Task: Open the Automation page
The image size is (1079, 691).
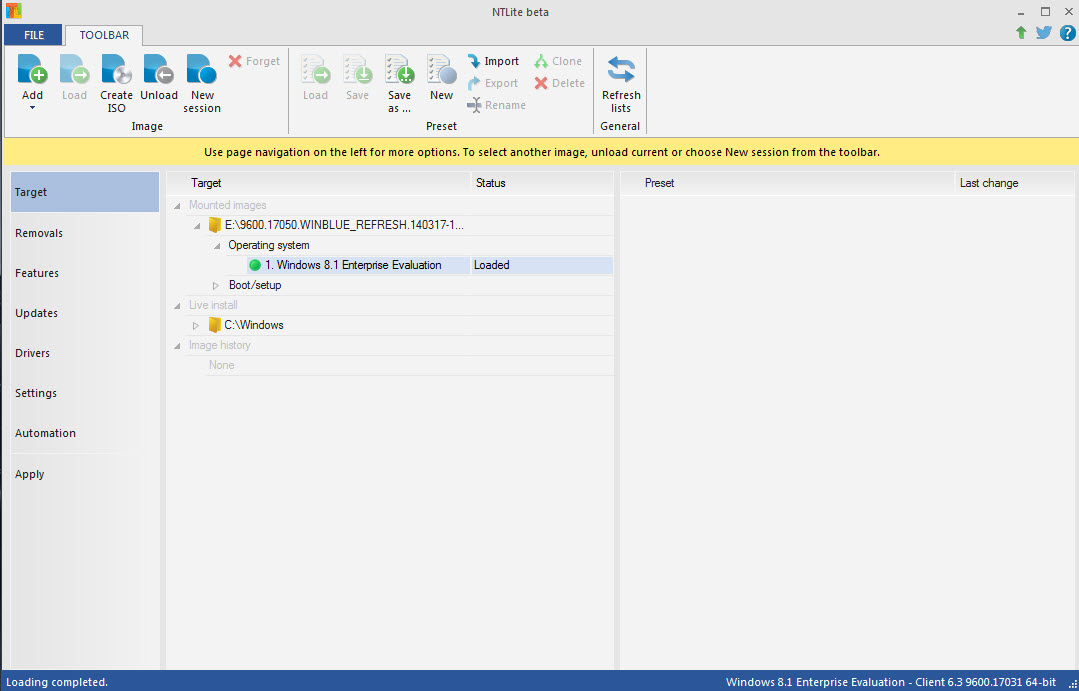Action: tap(85, 433)
